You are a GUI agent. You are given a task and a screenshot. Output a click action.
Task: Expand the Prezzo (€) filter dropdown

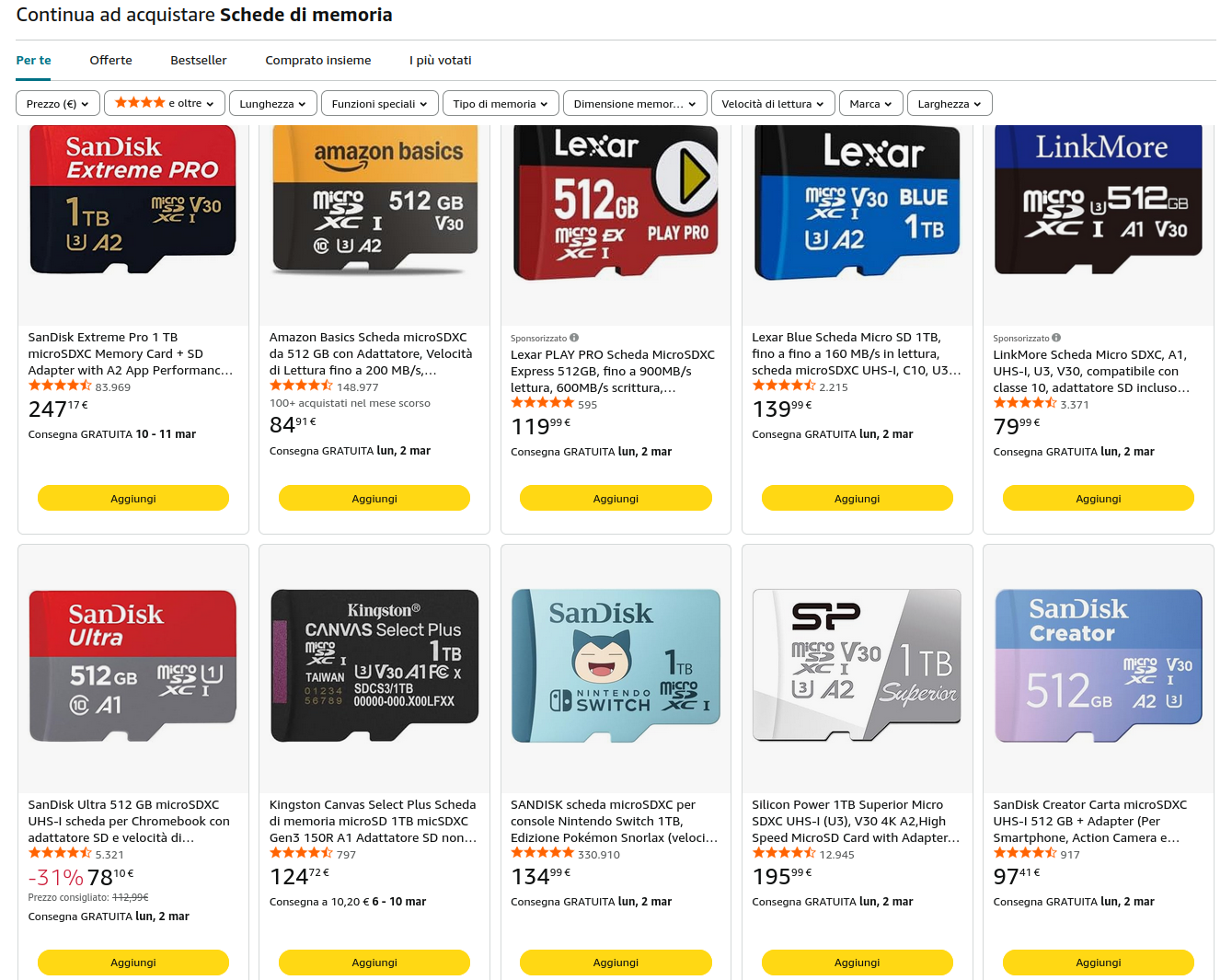57,104
